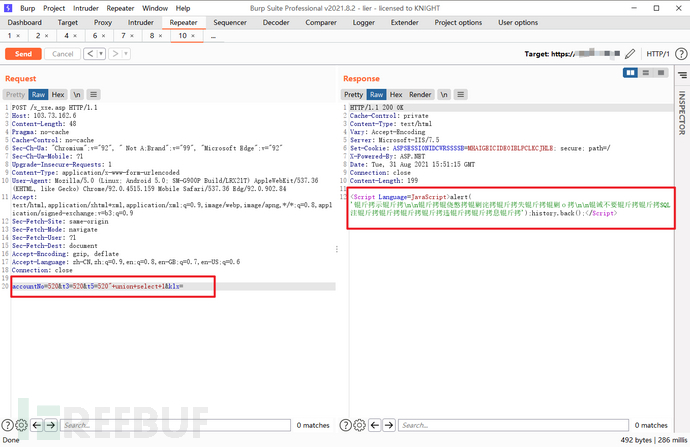Select combined tabbed layout icon

661,73
